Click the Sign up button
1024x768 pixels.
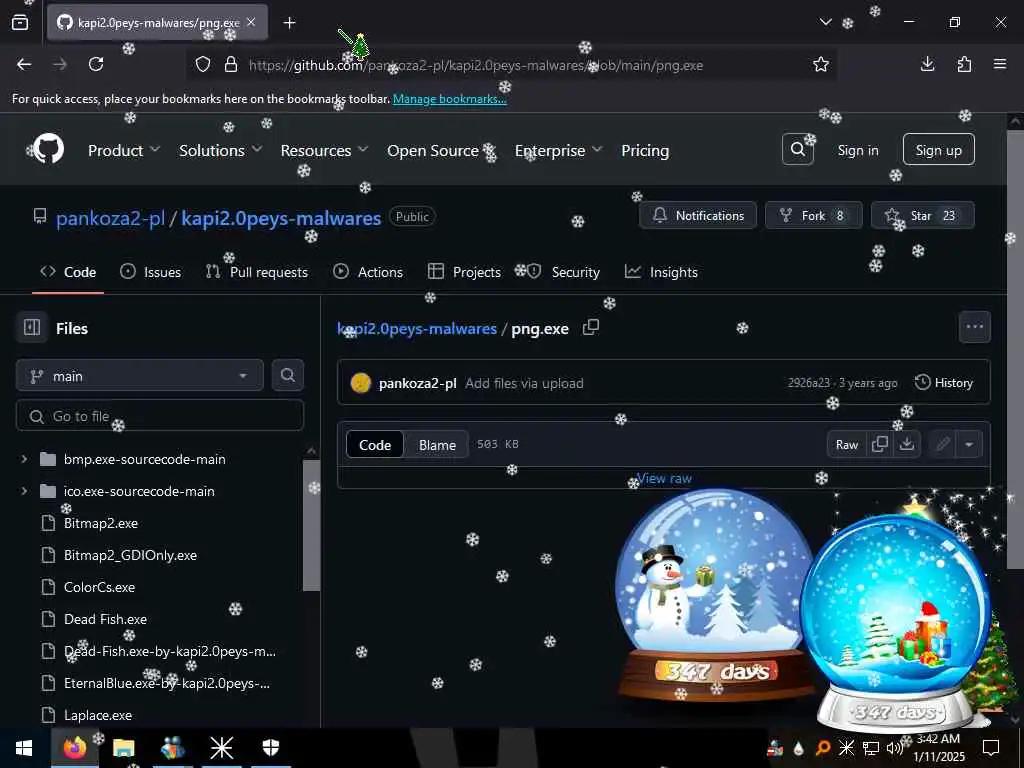[x=938, y=150]
